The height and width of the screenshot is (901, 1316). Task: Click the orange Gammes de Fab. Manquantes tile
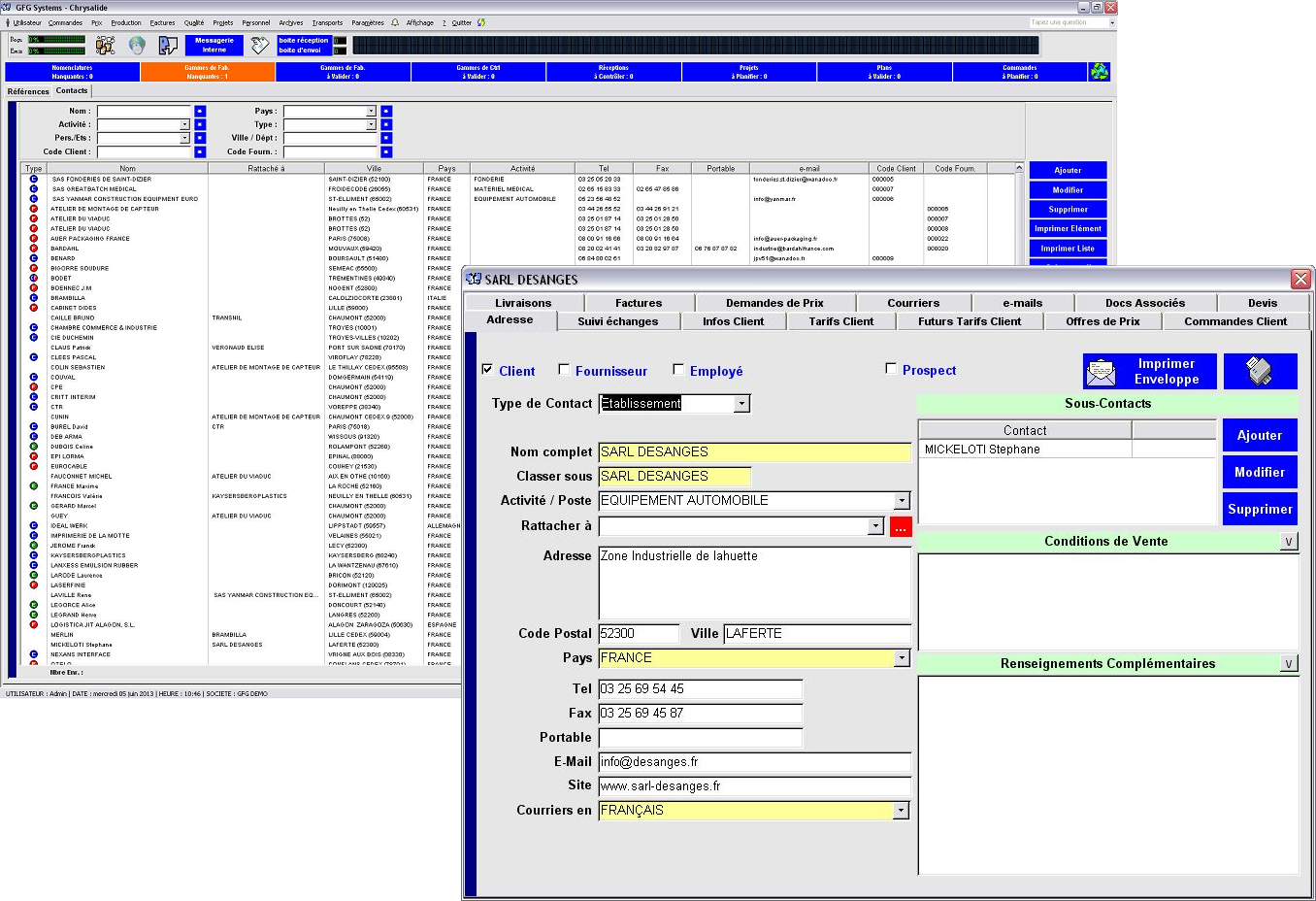coord(208,72)
